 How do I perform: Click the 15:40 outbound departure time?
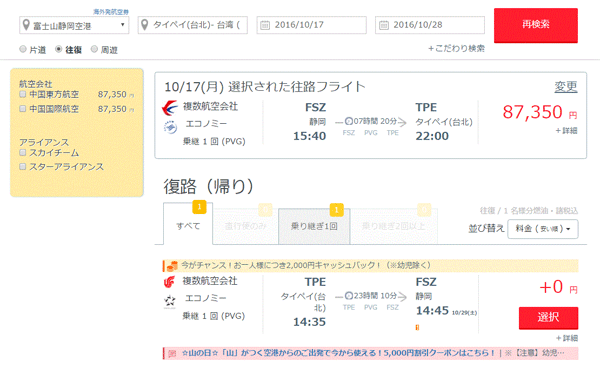(310, 136)
